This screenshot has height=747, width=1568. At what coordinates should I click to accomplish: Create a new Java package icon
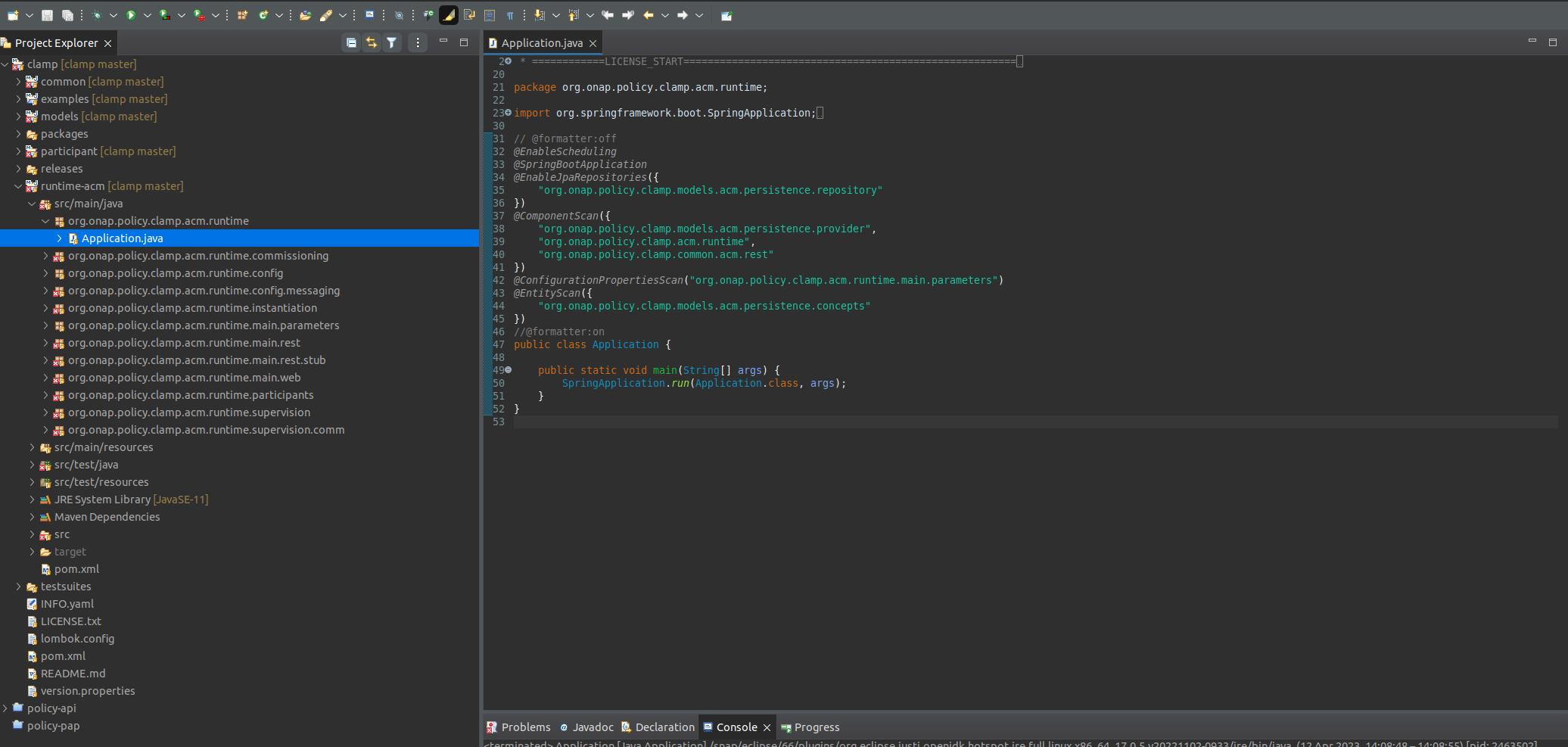click(x=242, y=15)
